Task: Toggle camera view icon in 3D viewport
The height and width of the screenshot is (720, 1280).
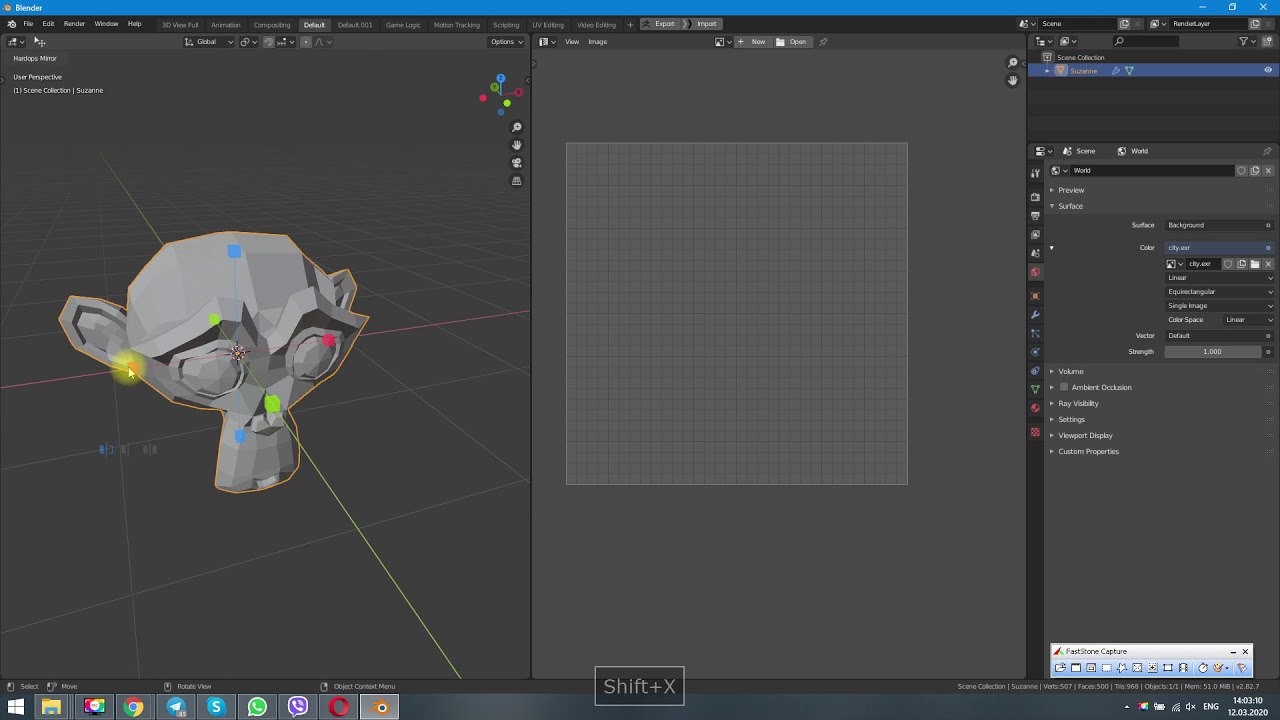Action: [x=517, y=163]
